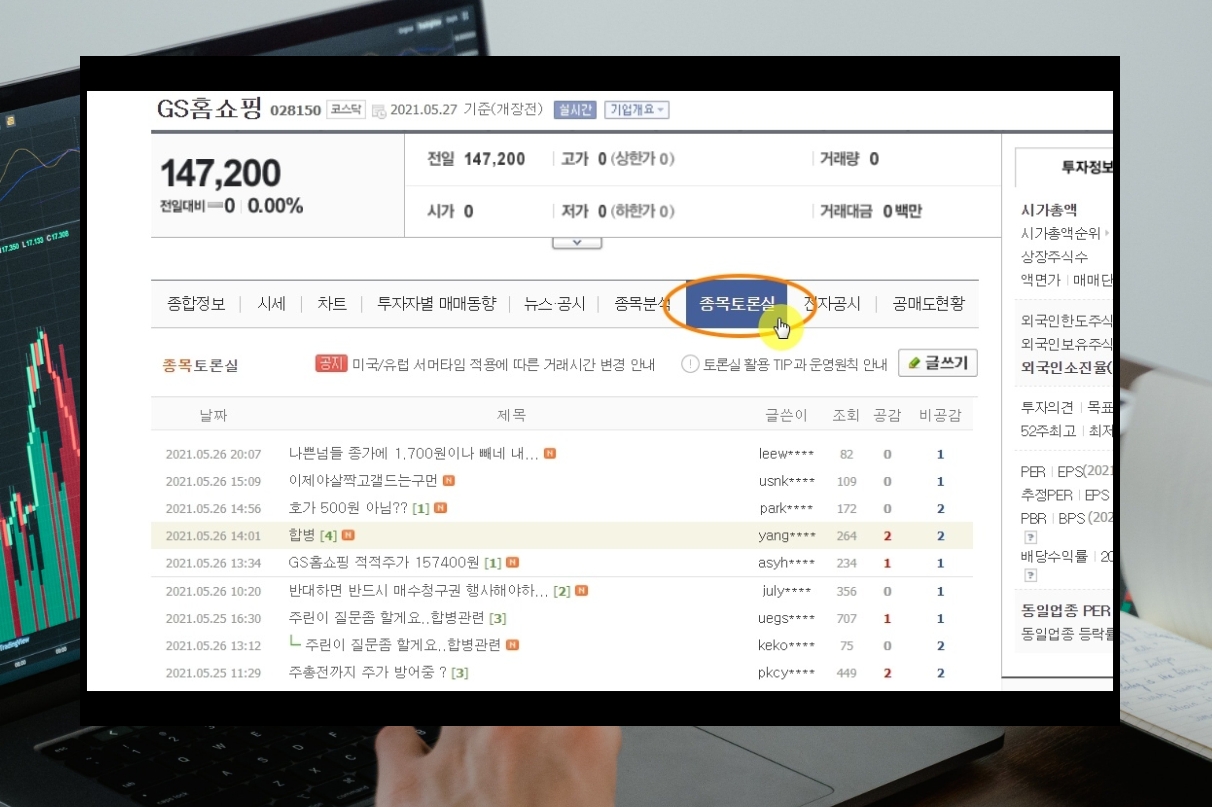Screen dimensions: 1212x807
Task: Click the exclamation info icon before 토론실 활용 TIP
Action: (x=690, y=364)
